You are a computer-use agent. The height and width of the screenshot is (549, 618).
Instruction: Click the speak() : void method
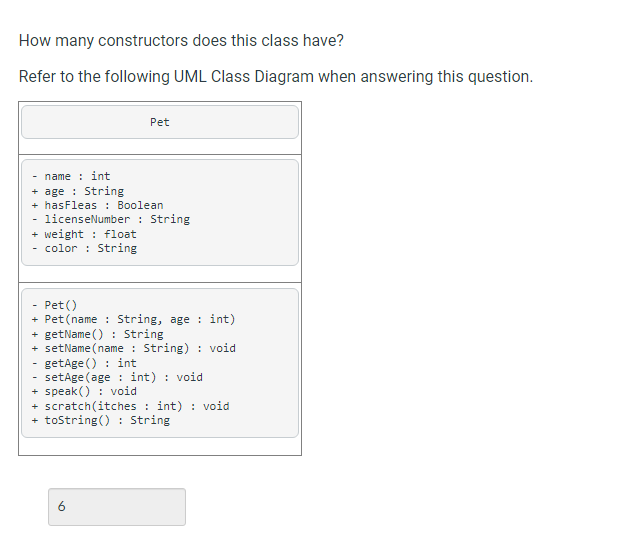(x=84, y=391)
